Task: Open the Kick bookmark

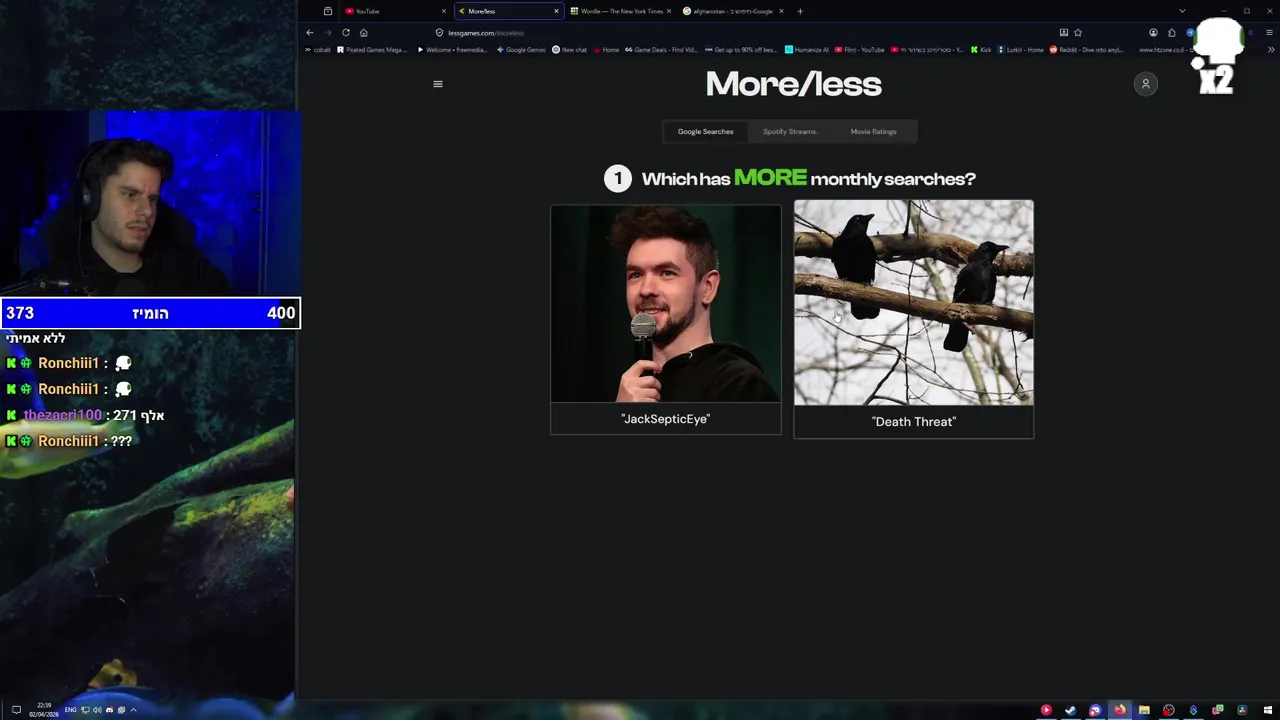Action: click(x=981, y=50)
